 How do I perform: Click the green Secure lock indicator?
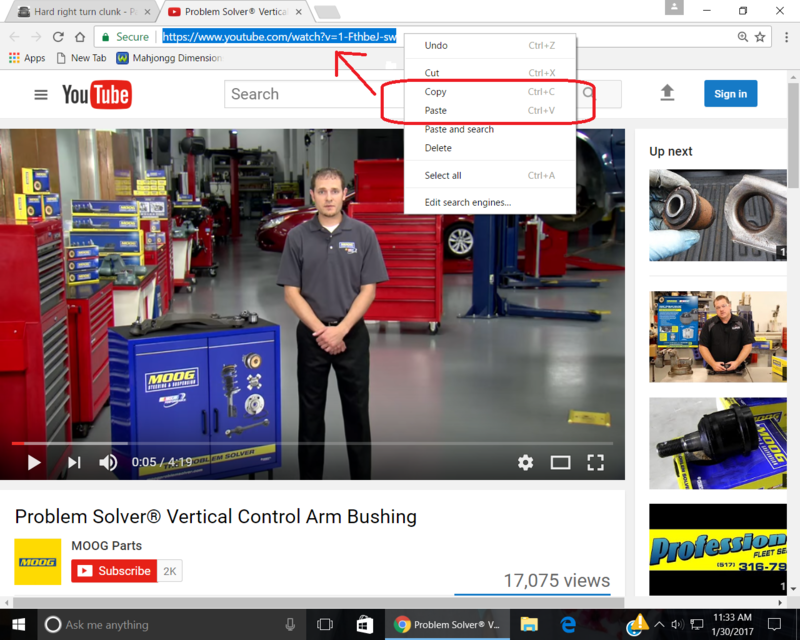tap(125, 37)
